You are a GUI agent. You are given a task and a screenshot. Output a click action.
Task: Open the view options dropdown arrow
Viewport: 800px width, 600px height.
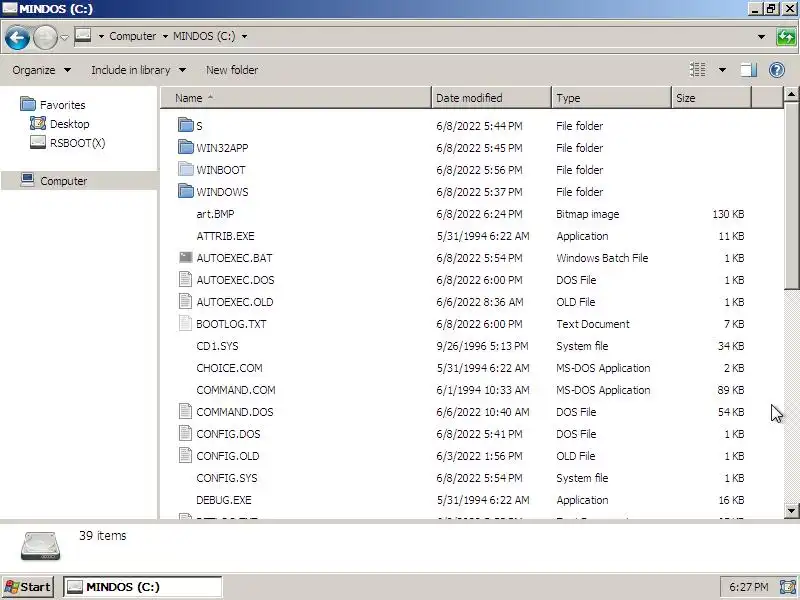pos(722,70)
